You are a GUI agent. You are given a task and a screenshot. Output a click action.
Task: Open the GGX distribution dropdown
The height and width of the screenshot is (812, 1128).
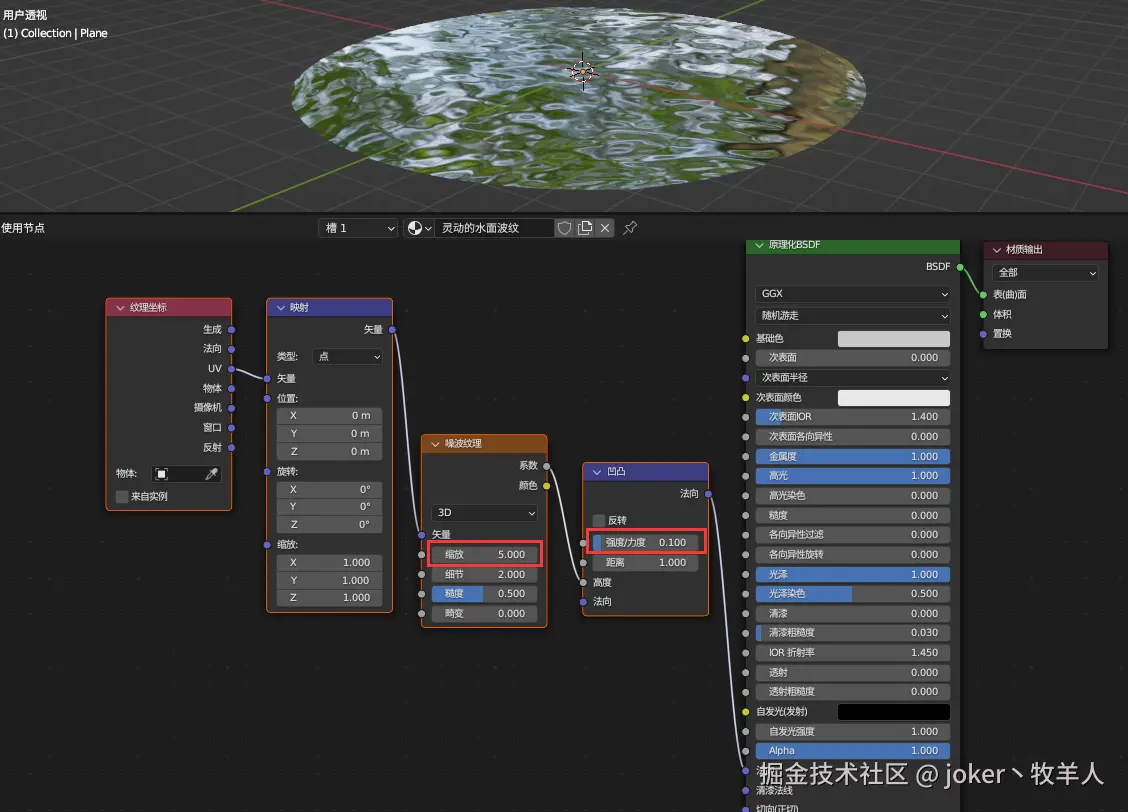pyautogui.click(x=852, y=294)
